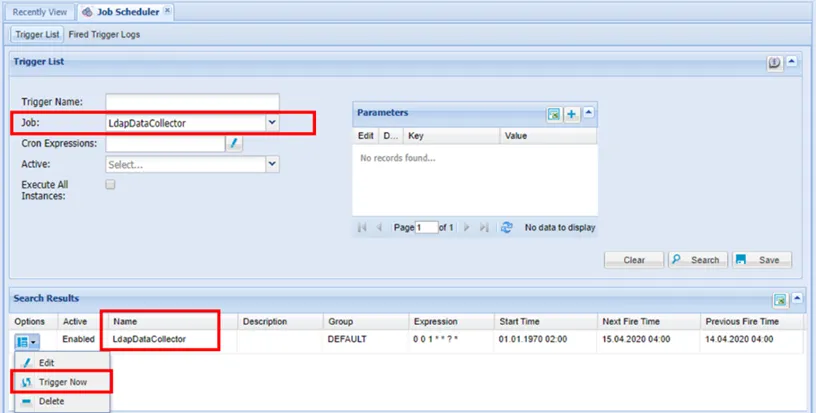Close the Job Scheduler tab
This screenshot has width=816, height=413.
pos(167,10)
